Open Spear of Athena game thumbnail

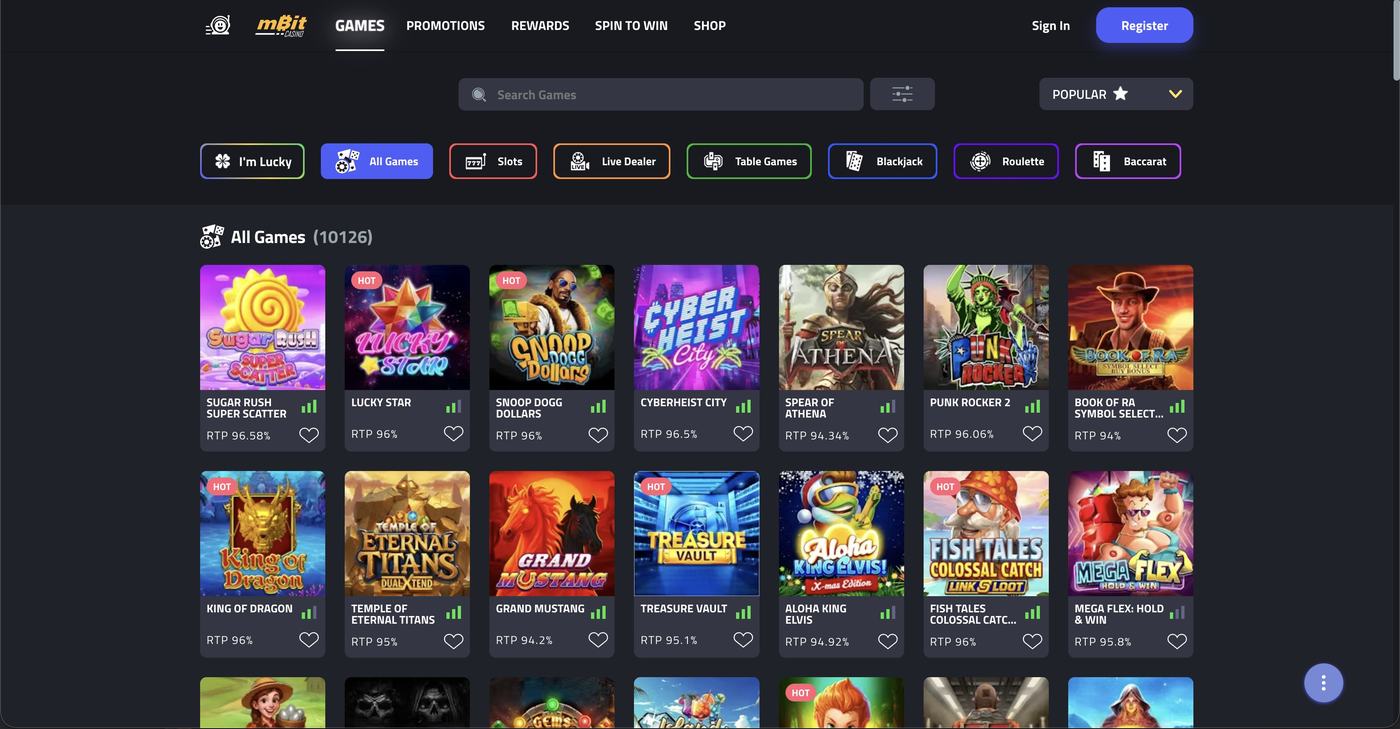(x=841, y=327)
